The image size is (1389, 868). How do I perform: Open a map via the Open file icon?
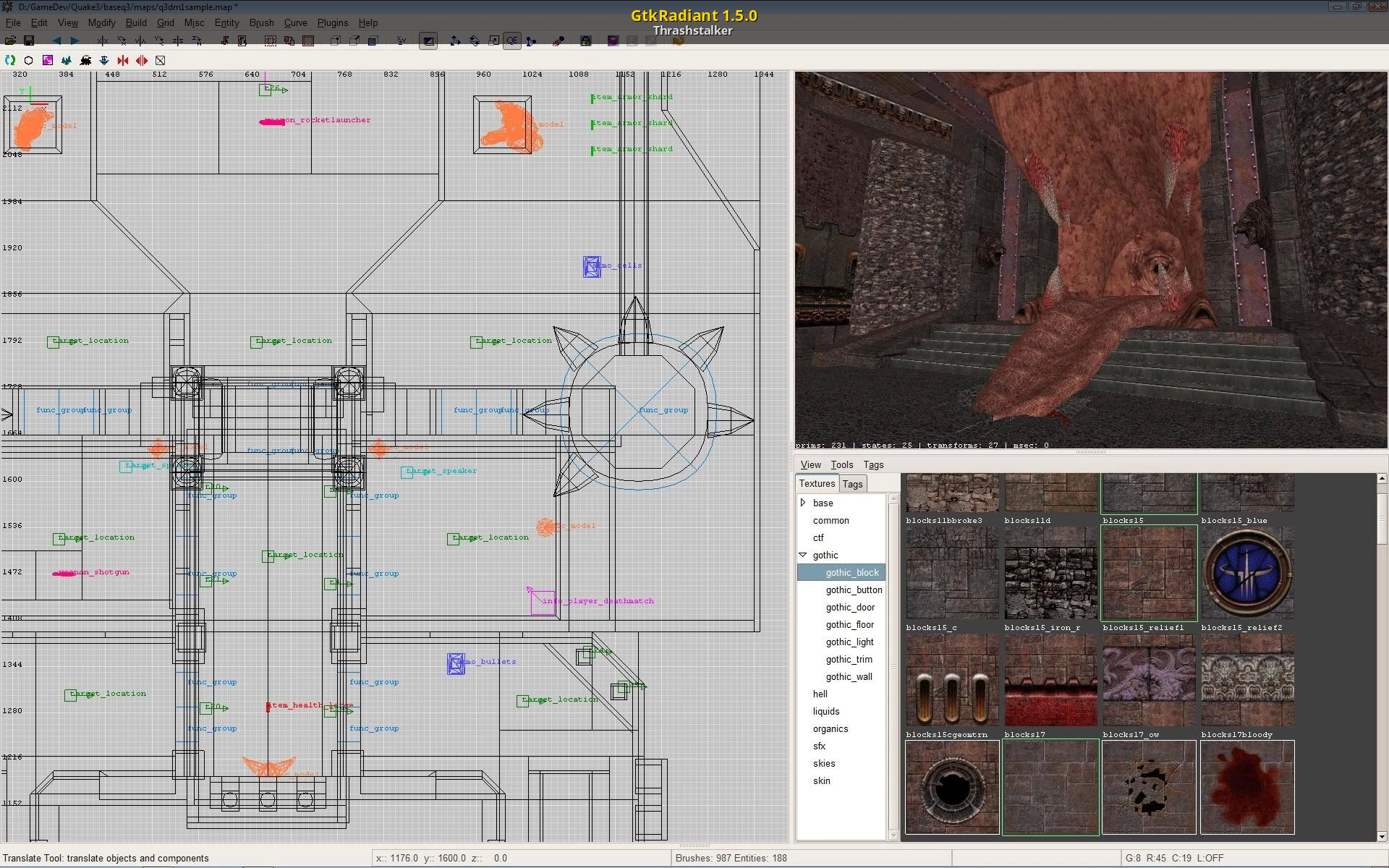(12, 41)
